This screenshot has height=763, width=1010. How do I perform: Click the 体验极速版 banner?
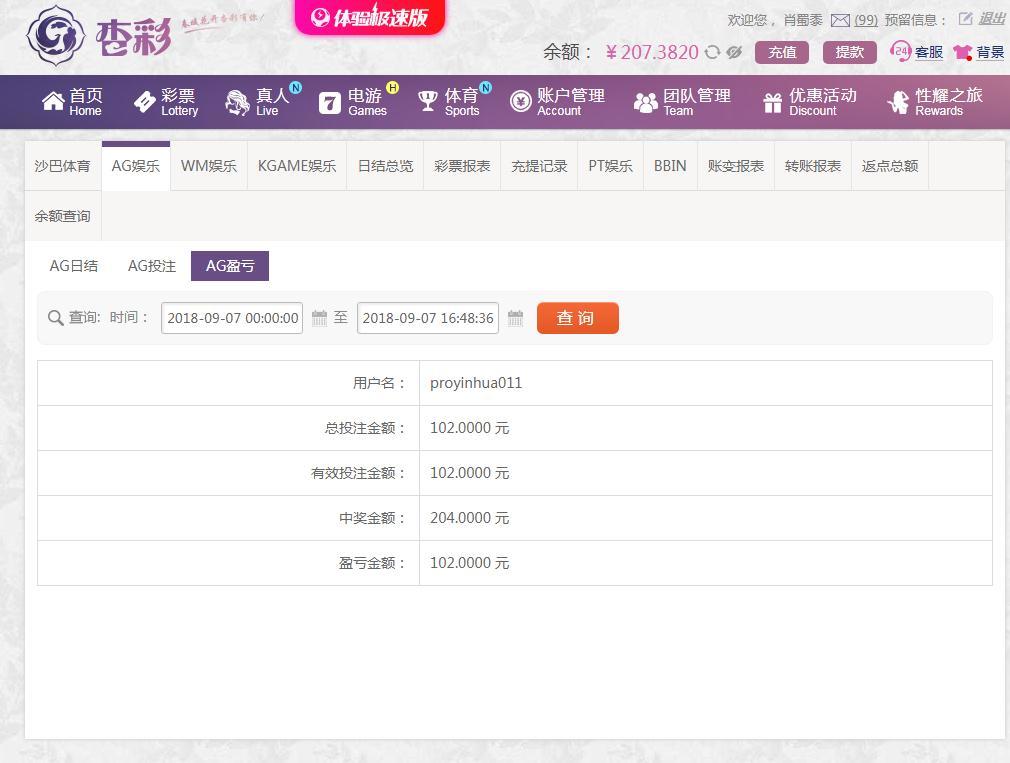pos(370,17)
